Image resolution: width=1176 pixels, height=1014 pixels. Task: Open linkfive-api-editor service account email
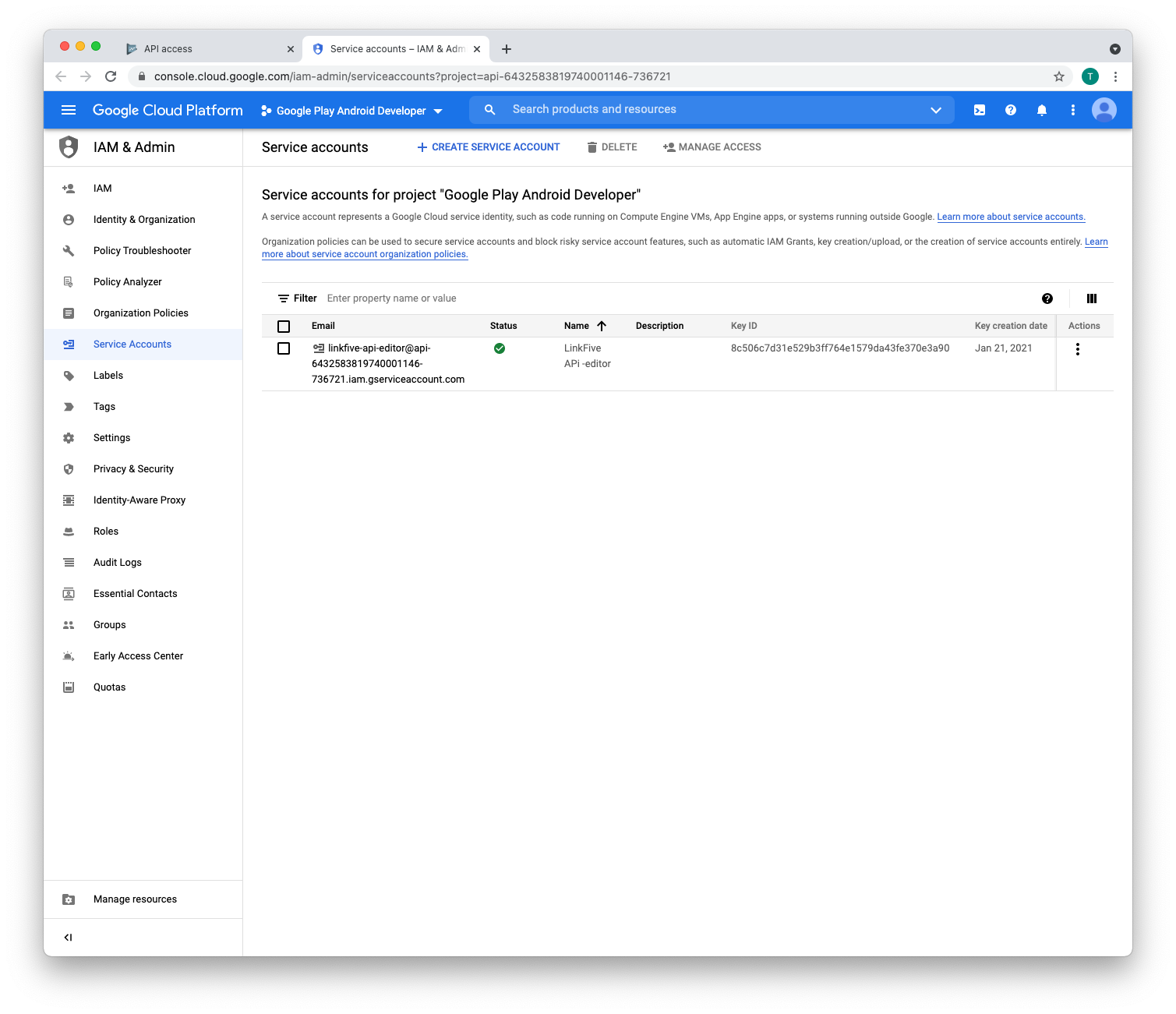point(388,364)
